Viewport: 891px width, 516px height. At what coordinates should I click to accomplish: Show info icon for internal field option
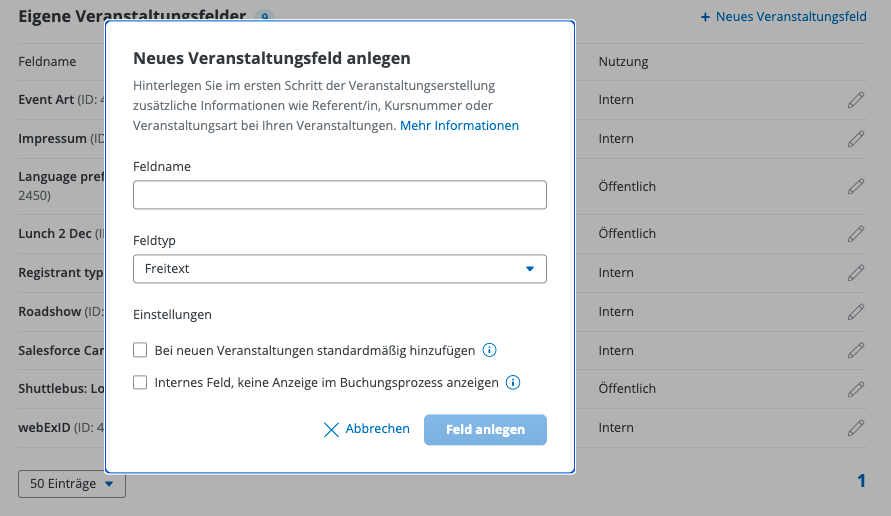(513, 382)
